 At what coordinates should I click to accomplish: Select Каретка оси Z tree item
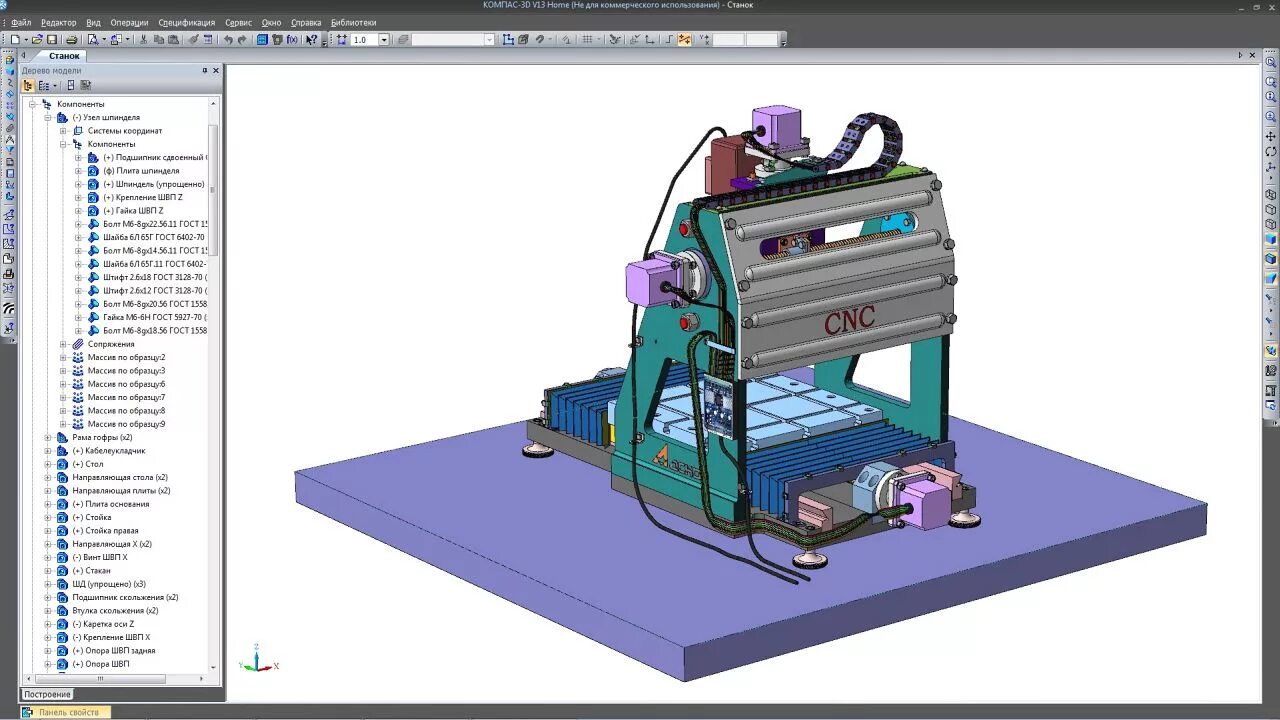point(103,624)
